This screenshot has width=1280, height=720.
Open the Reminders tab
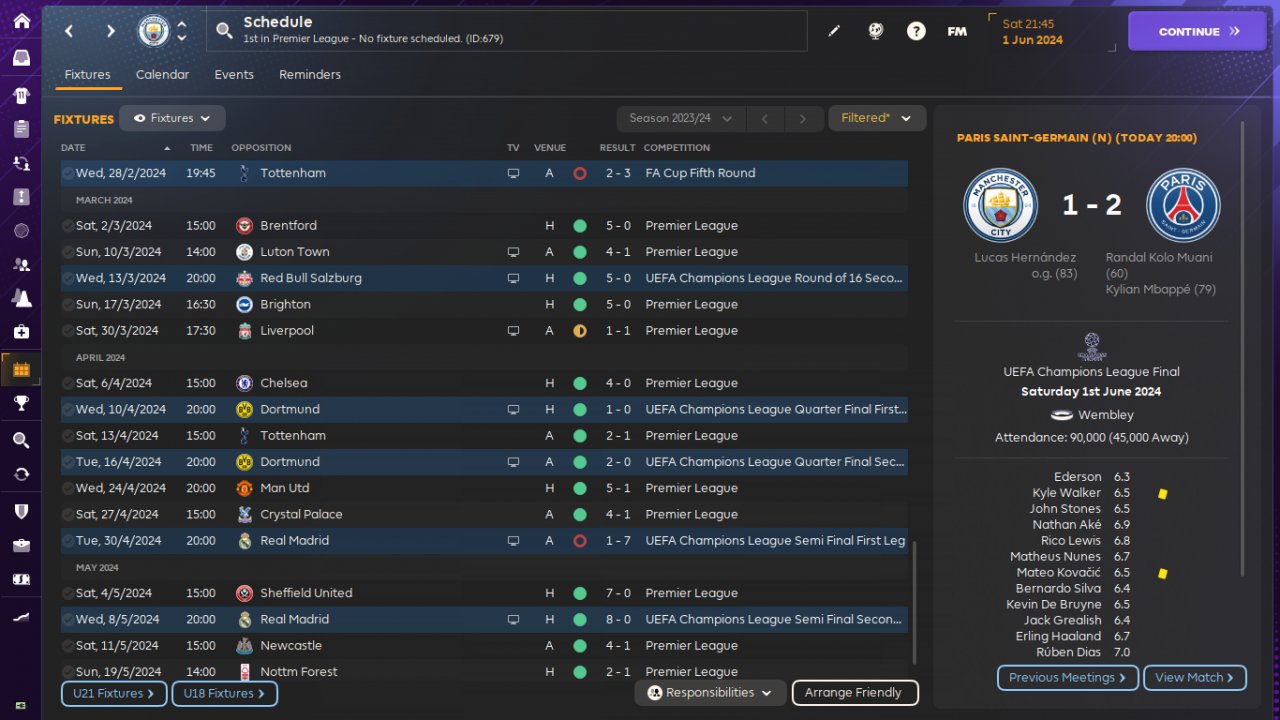310,75
